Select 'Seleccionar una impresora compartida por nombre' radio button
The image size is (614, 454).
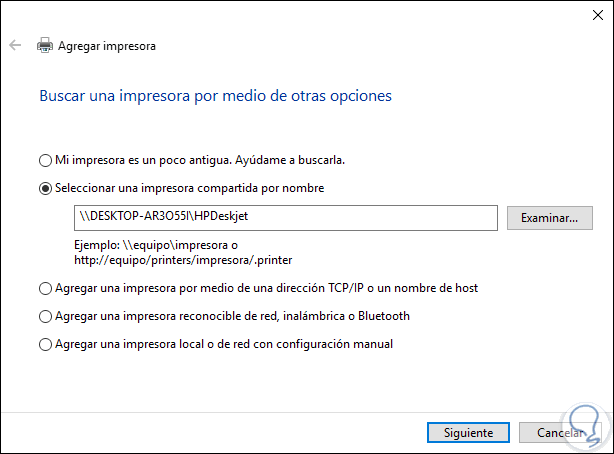tap(44, 188)
